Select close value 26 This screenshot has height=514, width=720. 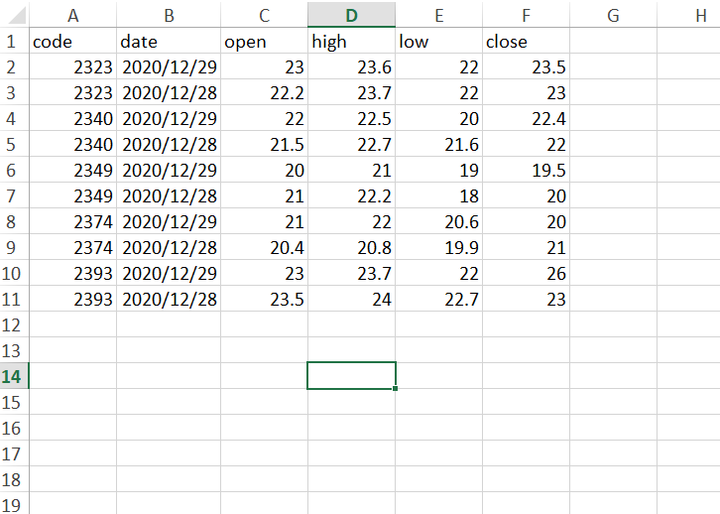tap(526, 273)
